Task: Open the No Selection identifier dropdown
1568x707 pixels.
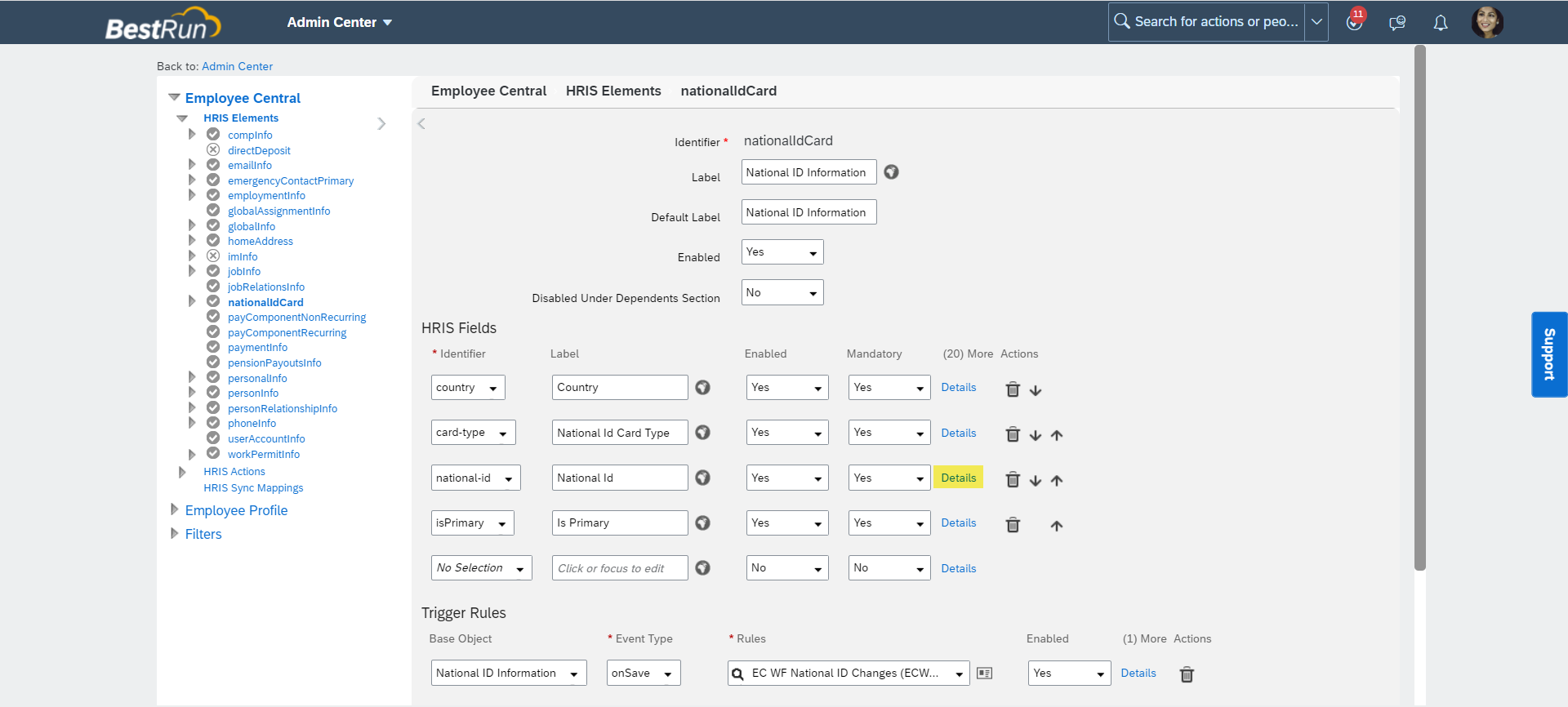Action: 482,568
